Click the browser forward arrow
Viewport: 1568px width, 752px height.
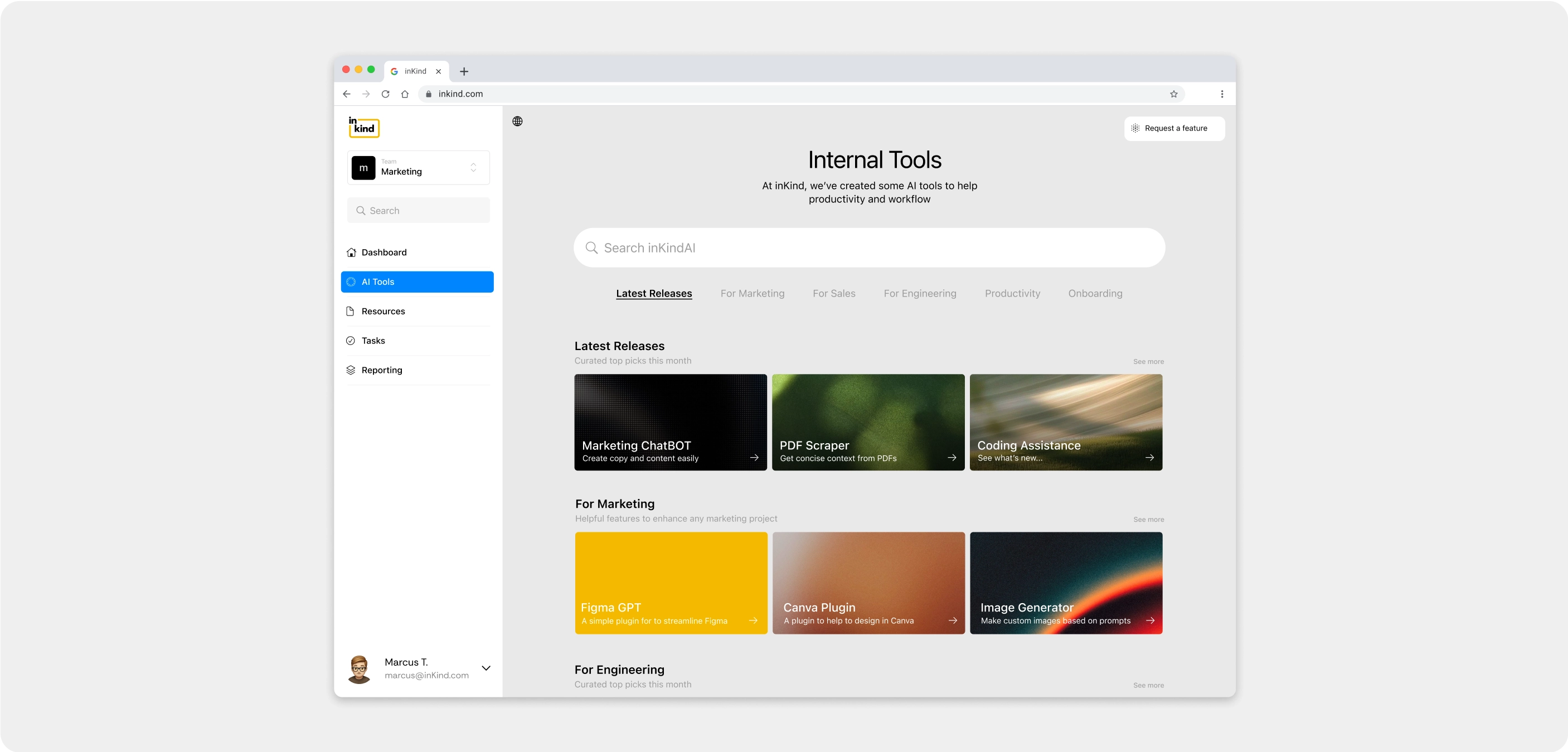pyautogui.click(x=366, y=94)
